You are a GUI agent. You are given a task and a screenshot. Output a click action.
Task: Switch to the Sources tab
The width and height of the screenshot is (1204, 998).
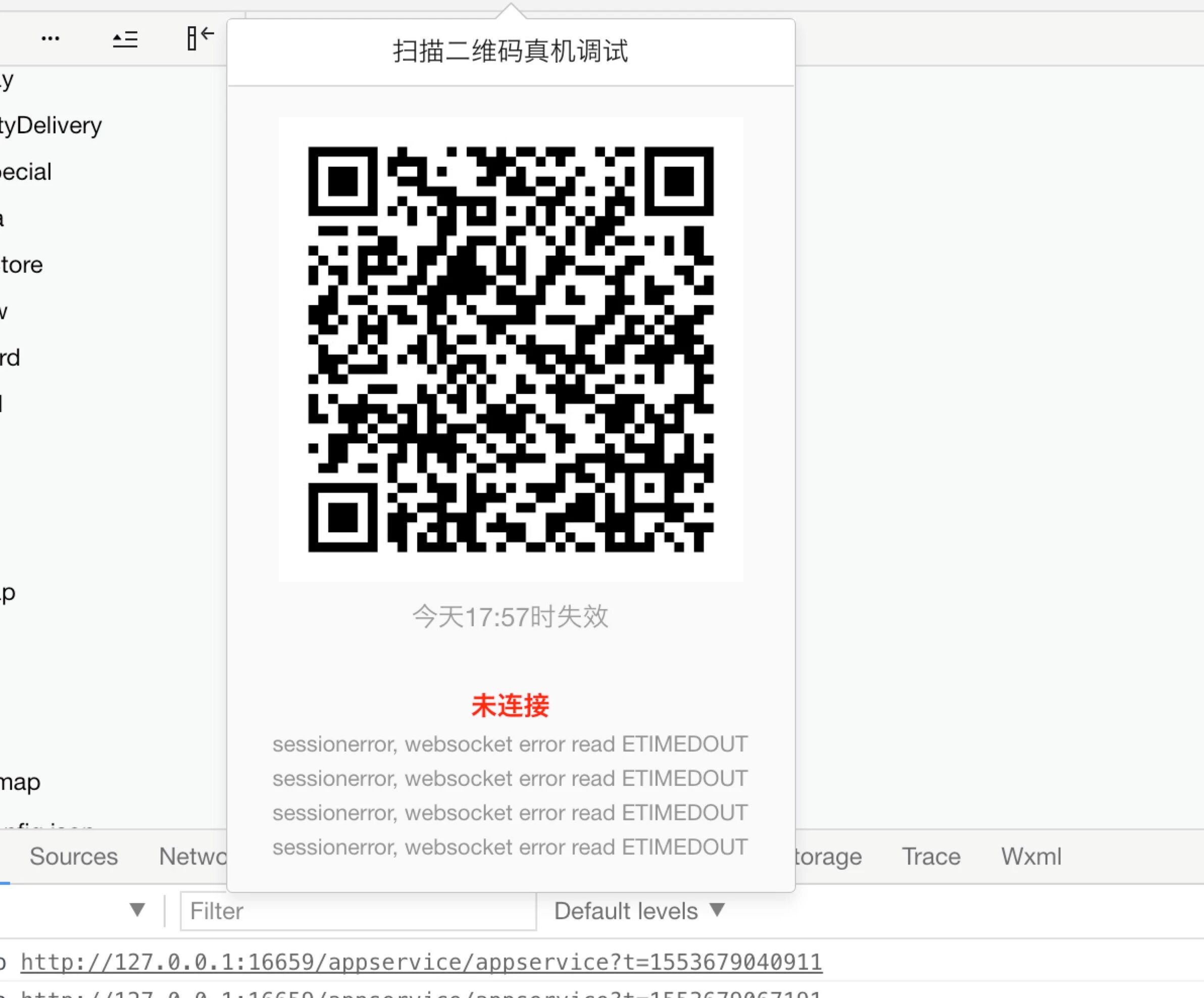click(73, 857)
